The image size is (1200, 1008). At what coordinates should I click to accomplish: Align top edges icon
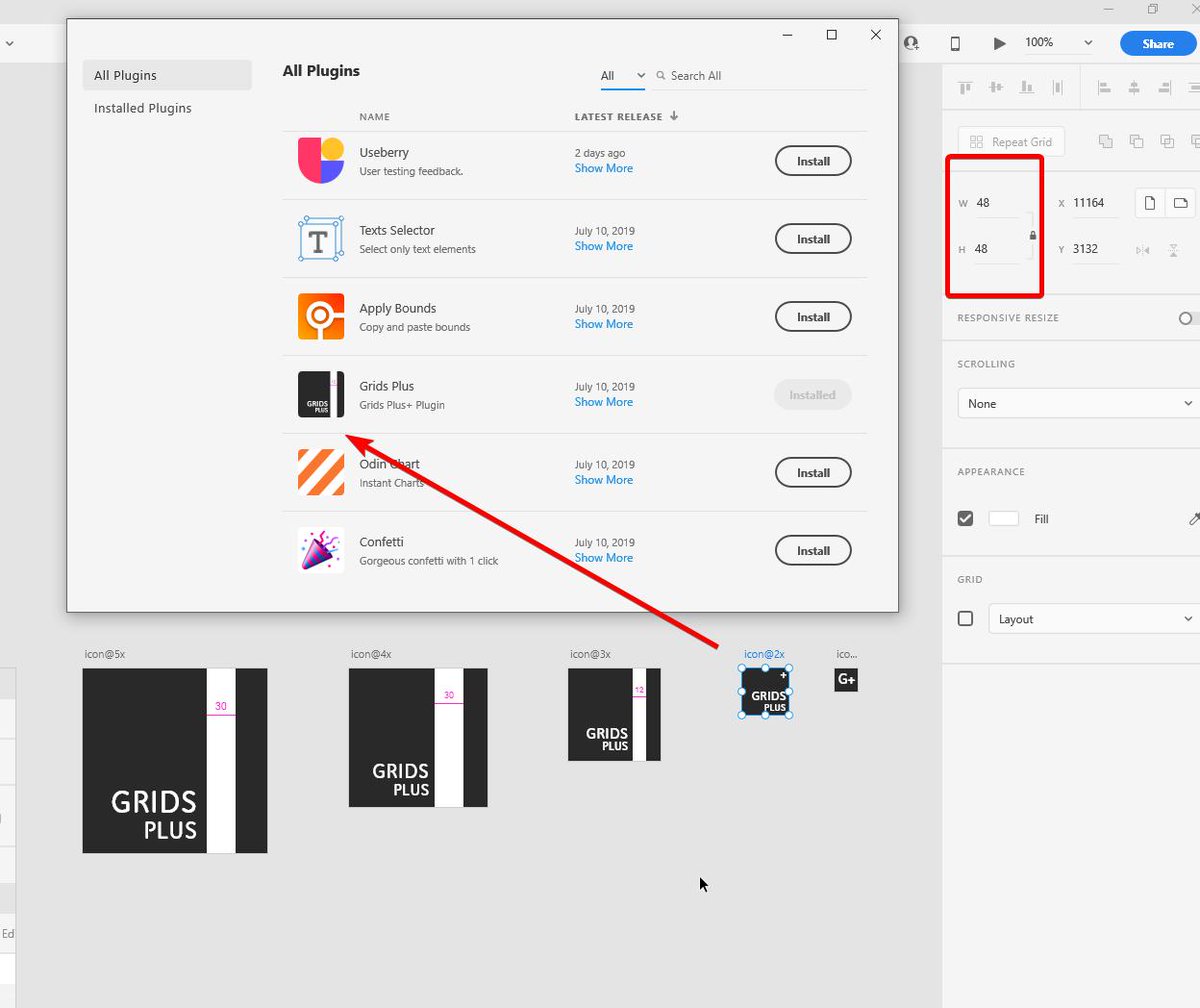point(966,88)
